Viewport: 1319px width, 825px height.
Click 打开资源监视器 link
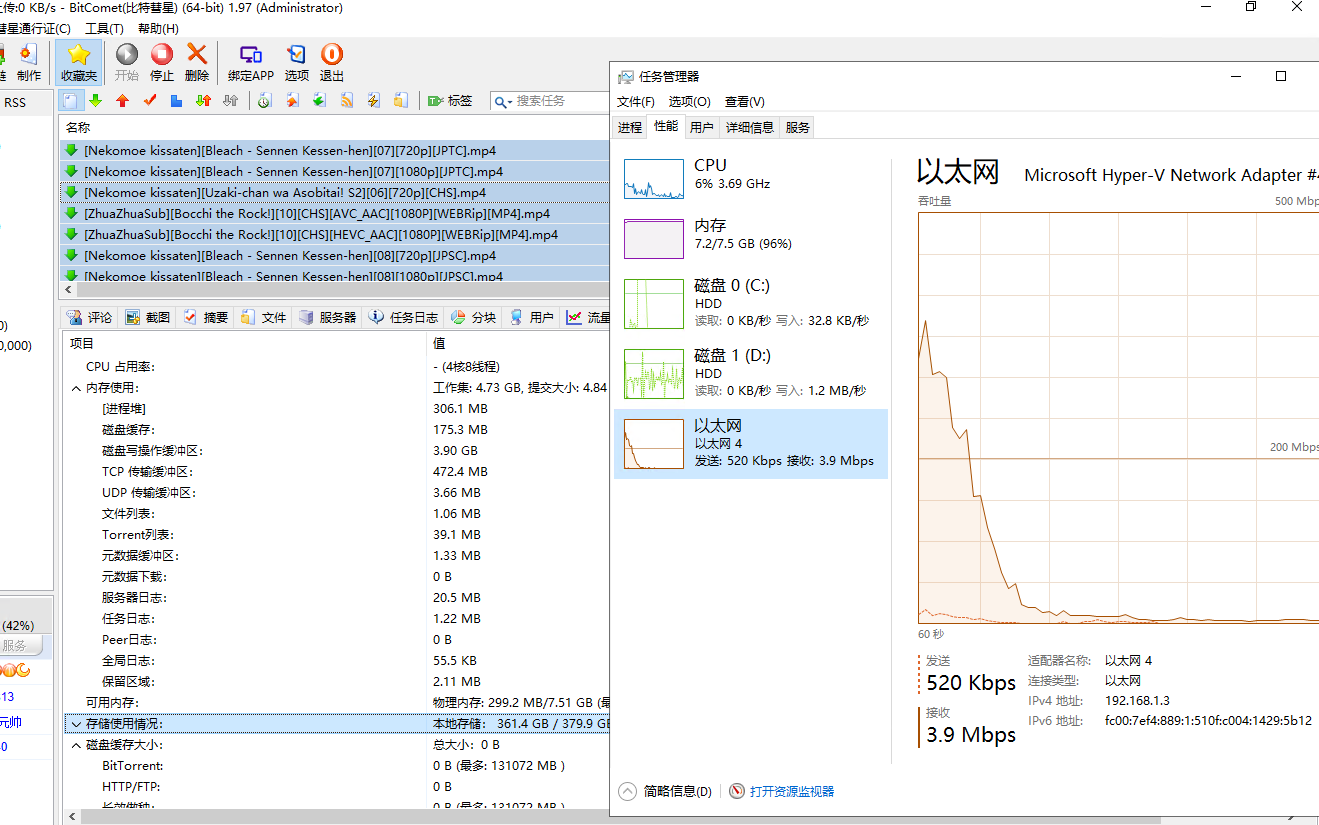pos(781,791)
